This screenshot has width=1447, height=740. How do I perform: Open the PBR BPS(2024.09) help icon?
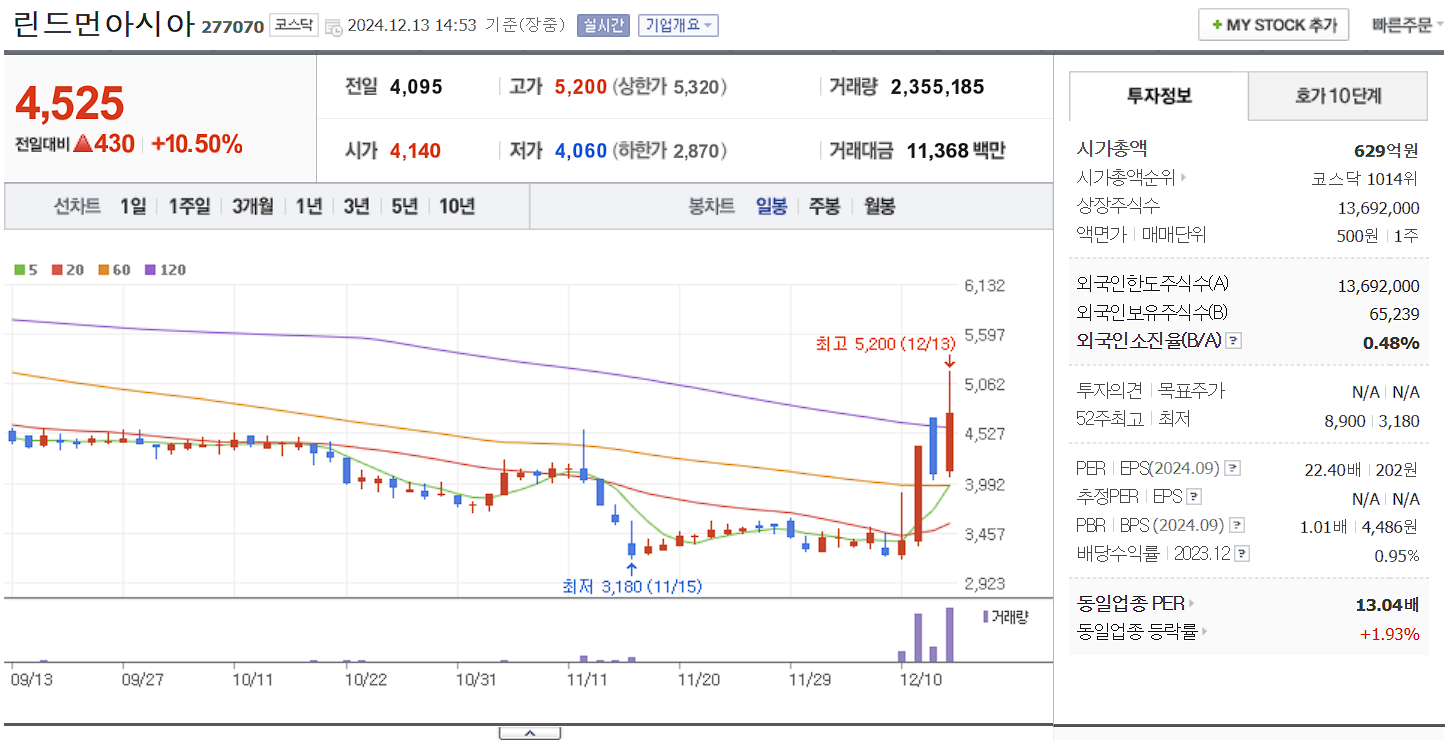coord(1237,524)
